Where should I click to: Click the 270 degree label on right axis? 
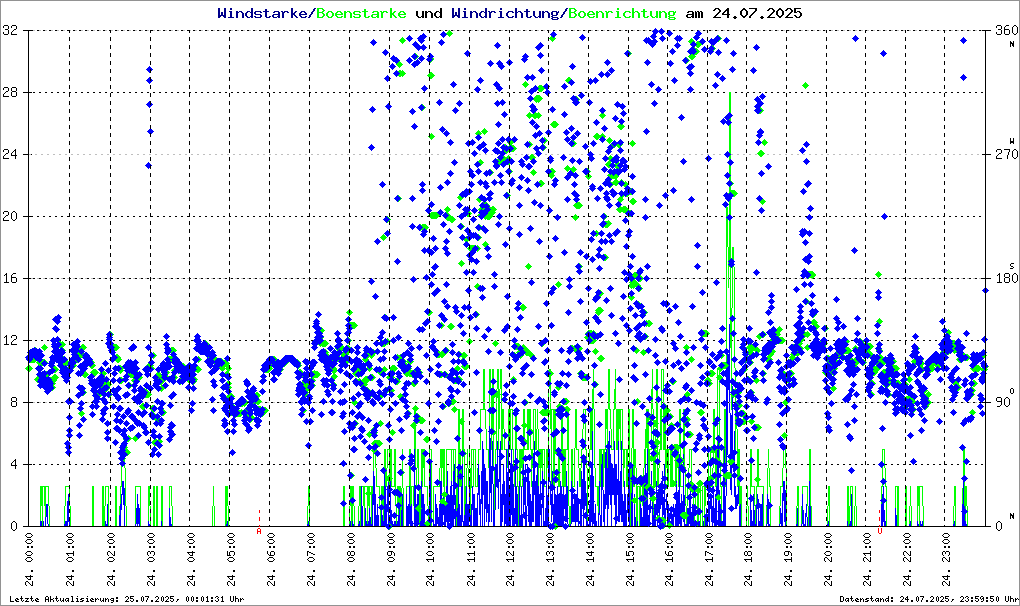click(1005, 155)
